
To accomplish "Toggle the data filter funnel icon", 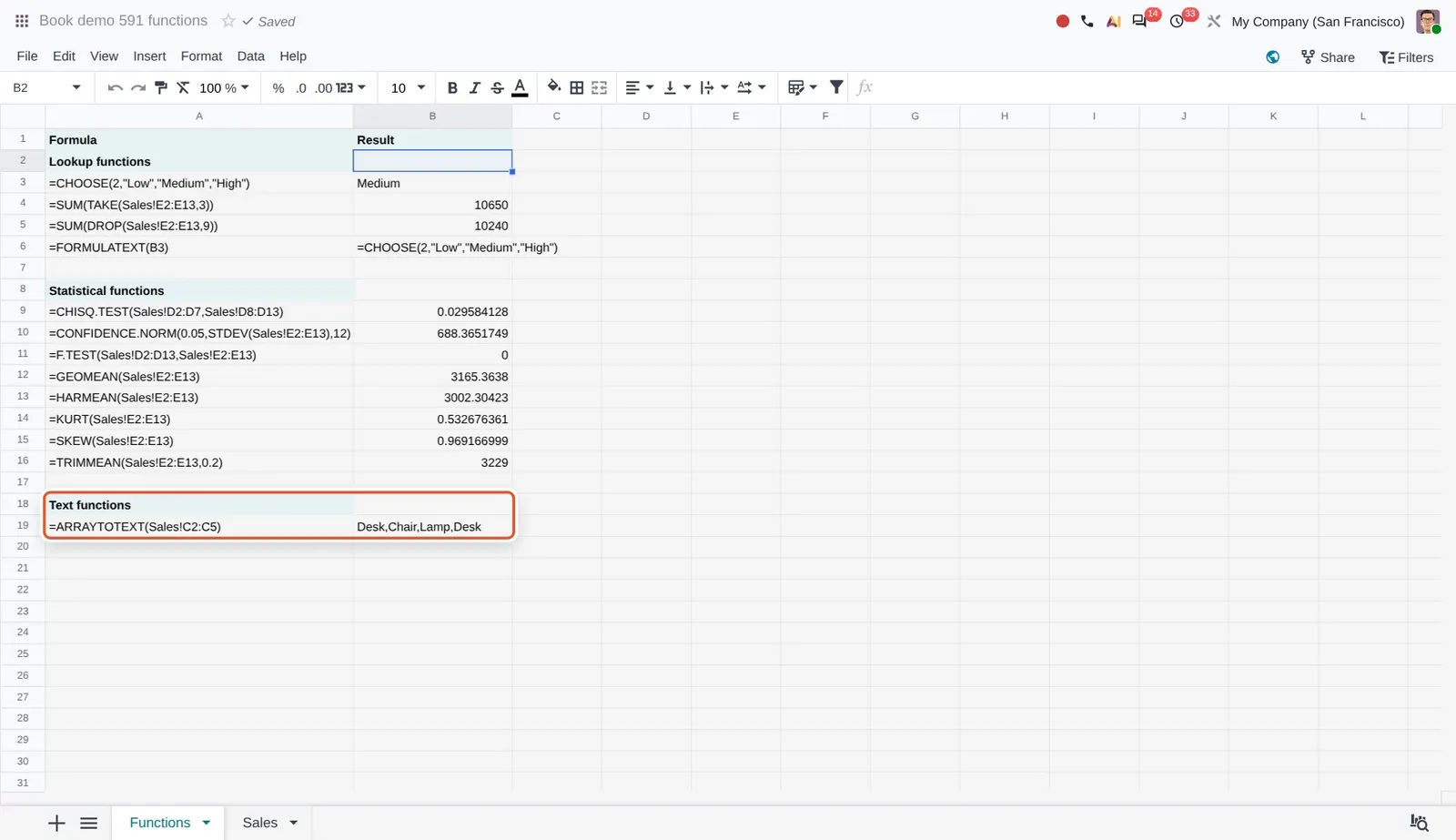I will point(835,87).
